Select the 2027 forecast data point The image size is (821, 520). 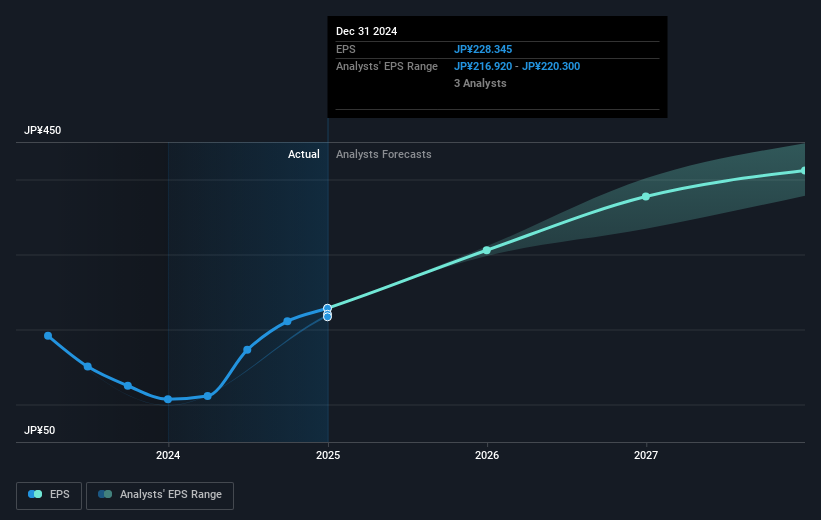pos(646,196)
